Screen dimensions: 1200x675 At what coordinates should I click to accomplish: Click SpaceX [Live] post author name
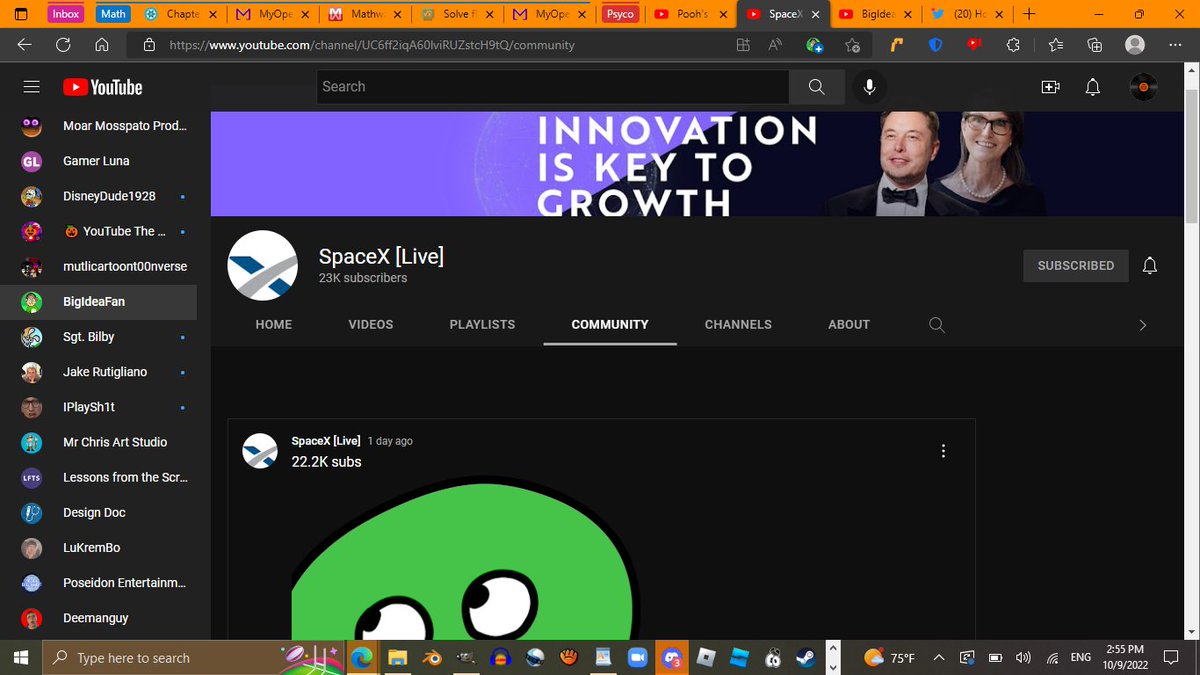326,441
